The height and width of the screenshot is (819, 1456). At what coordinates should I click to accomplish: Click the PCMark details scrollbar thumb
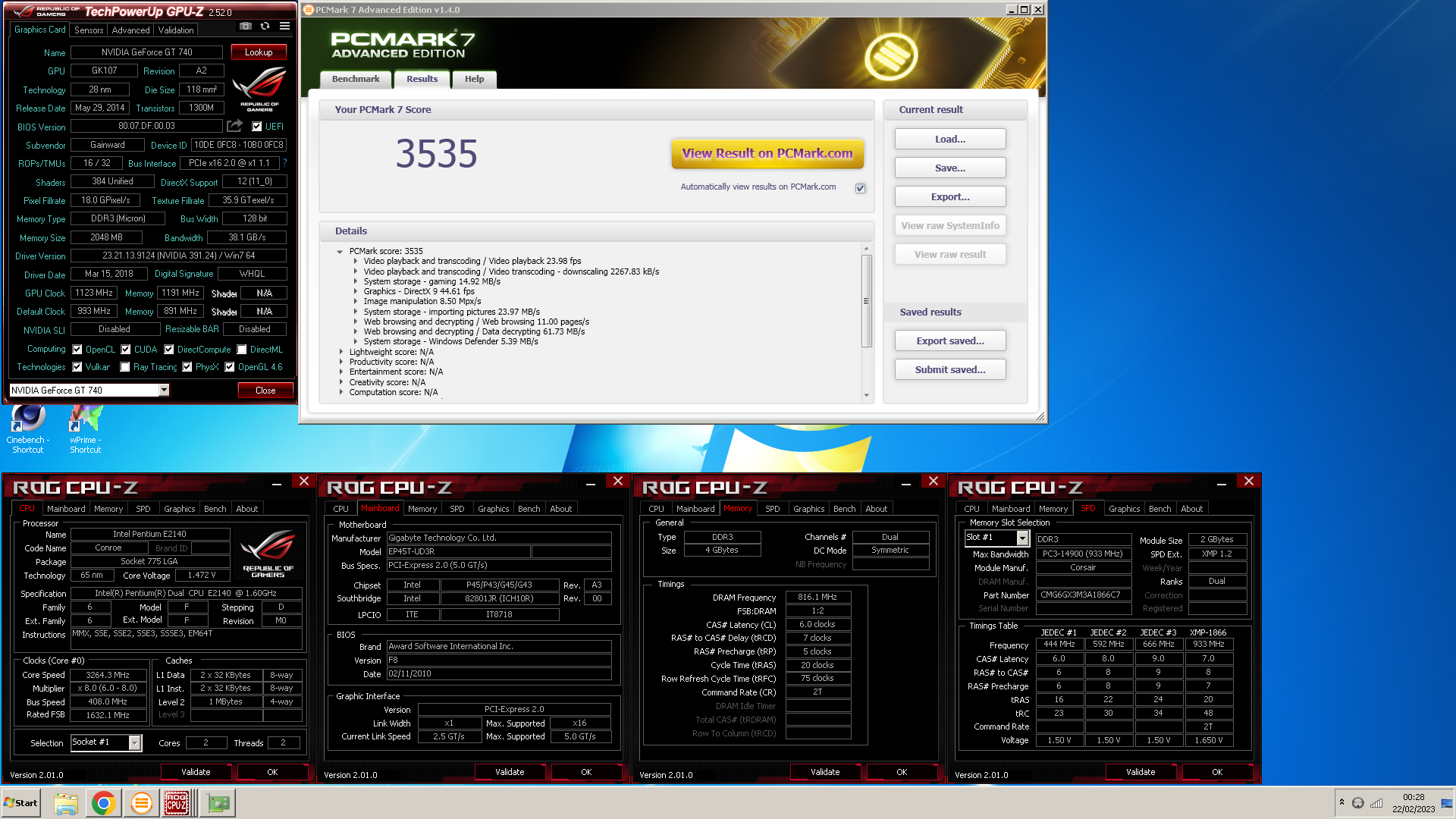(866, 301)
